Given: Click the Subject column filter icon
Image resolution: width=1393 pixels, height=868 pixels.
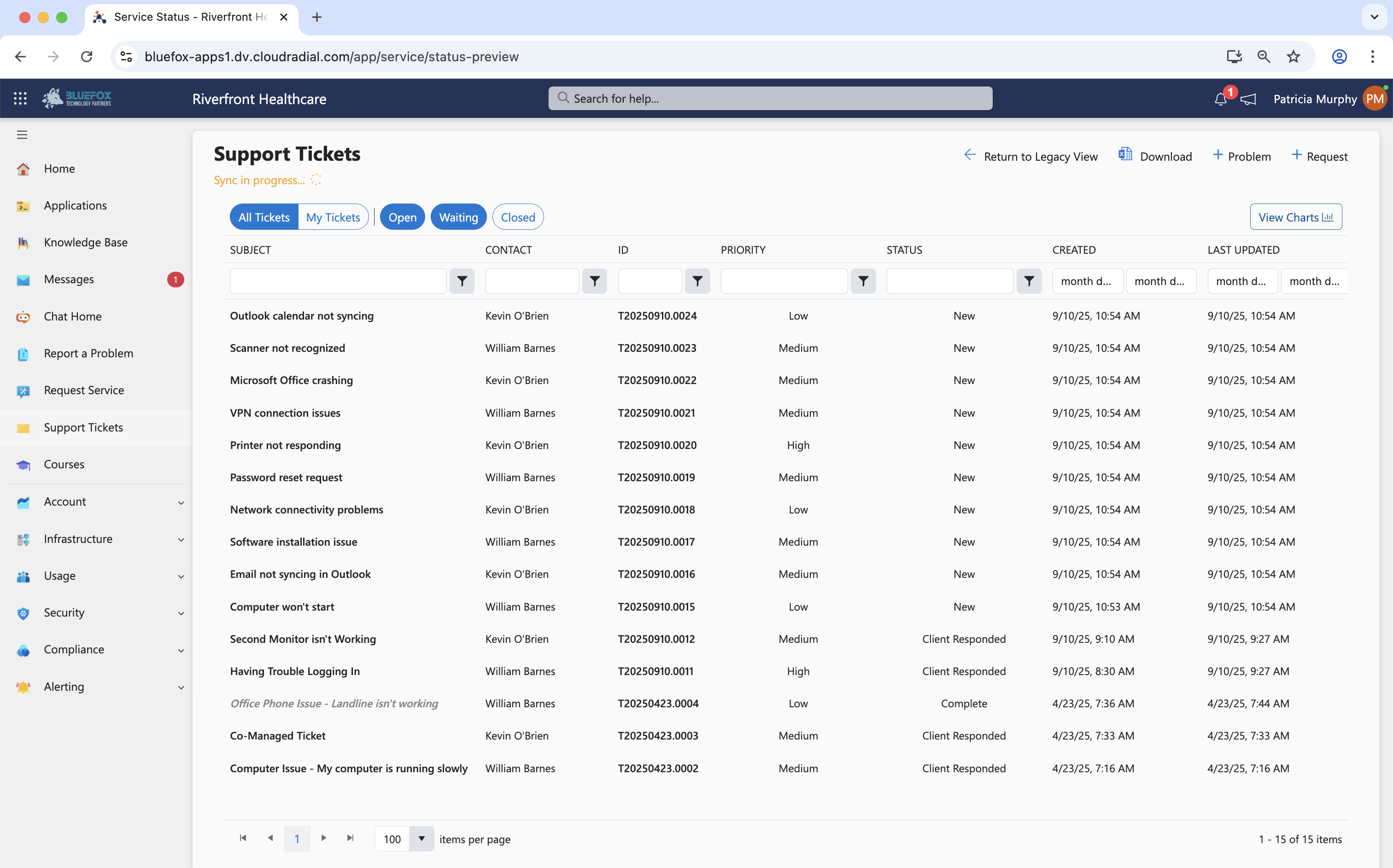Looking at the screenshot, I should tap(462, 281).
